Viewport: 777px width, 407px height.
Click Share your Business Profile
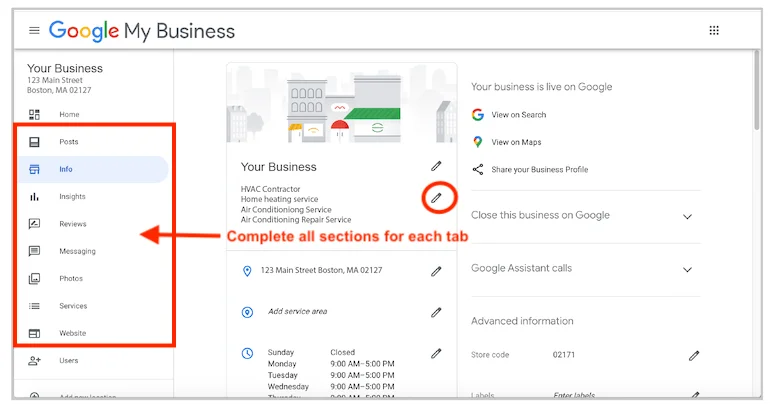coord(540,170)
